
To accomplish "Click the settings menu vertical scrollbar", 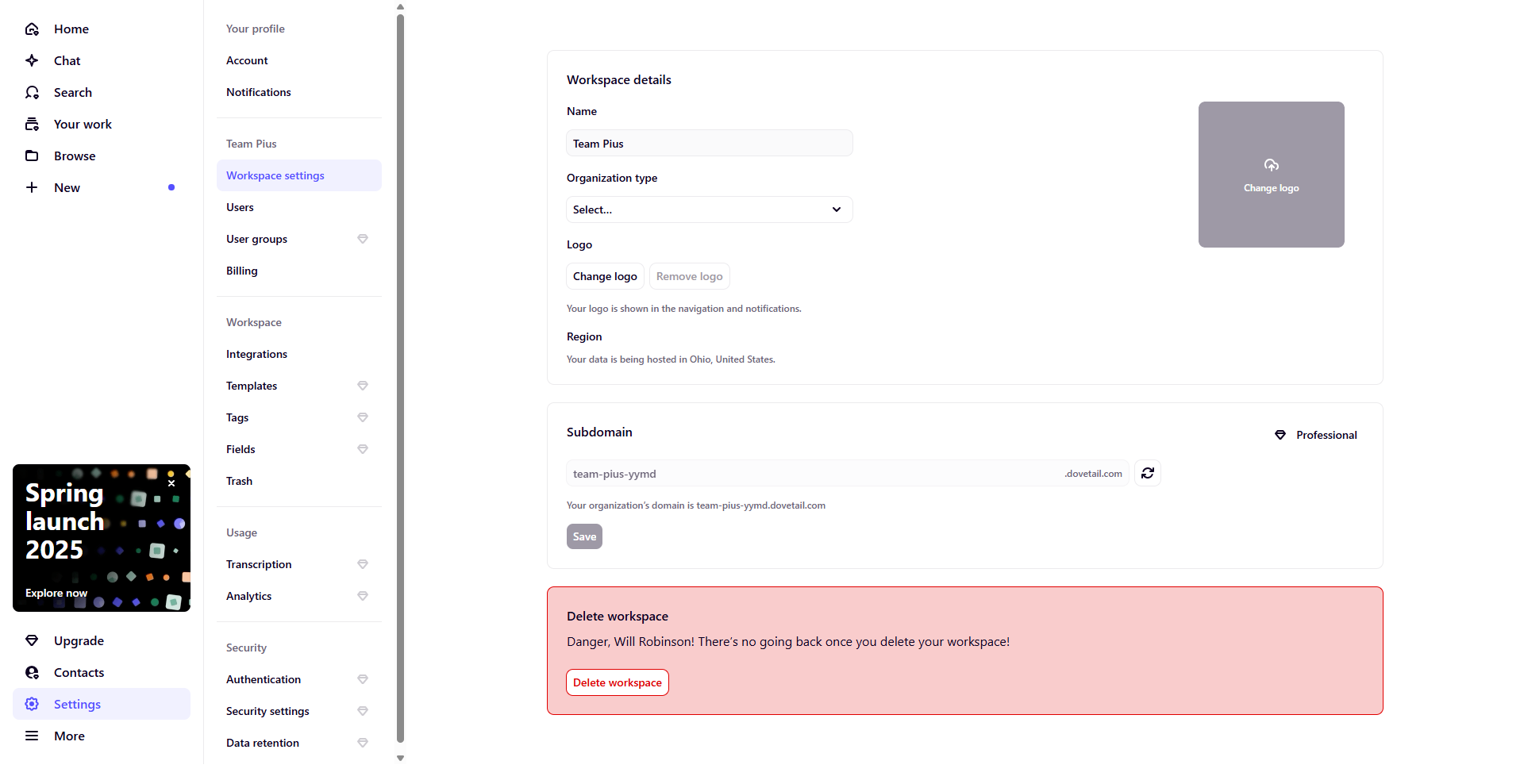I will click(x=400, y=381).
